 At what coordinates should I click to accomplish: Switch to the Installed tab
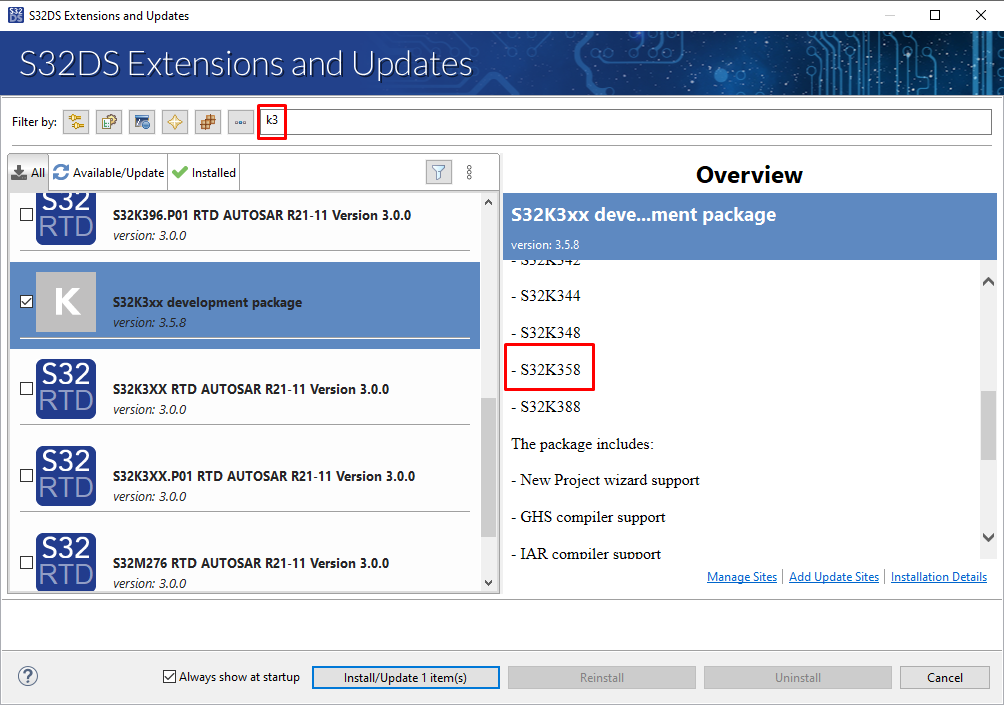204,172
